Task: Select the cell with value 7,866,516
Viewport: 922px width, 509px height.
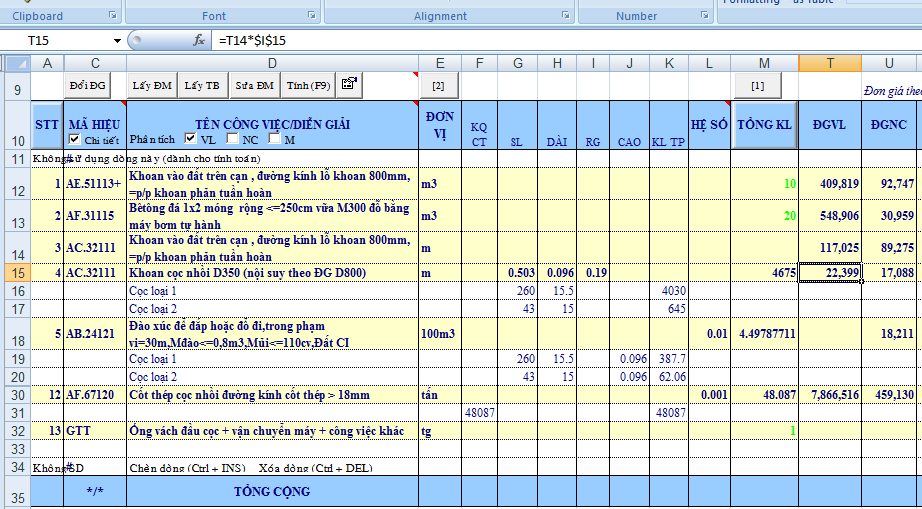Action: point(830,395)
